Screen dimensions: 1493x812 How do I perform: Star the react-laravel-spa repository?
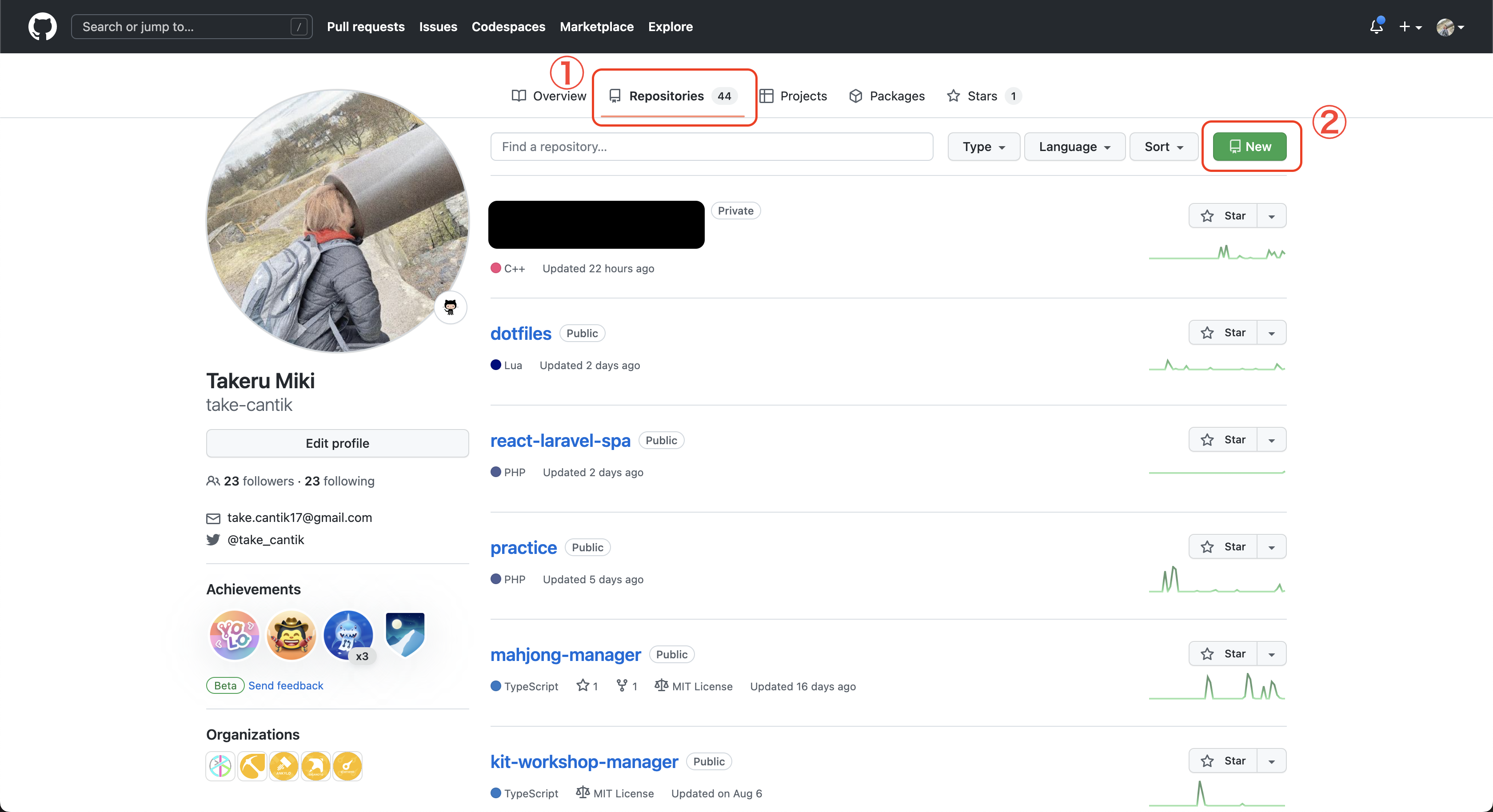(x=1223, y=440)
